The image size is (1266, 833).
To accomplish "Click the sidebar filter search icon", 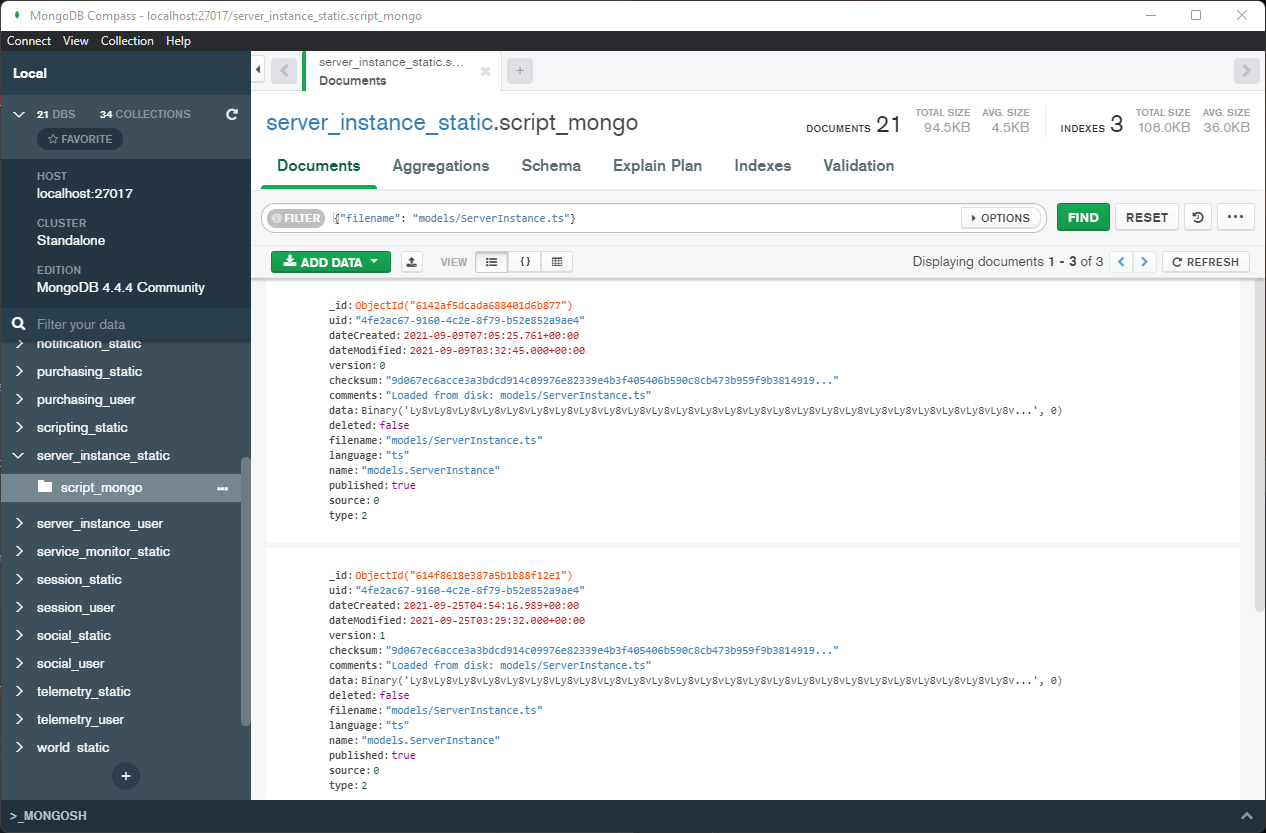I will tap(18, 324).
